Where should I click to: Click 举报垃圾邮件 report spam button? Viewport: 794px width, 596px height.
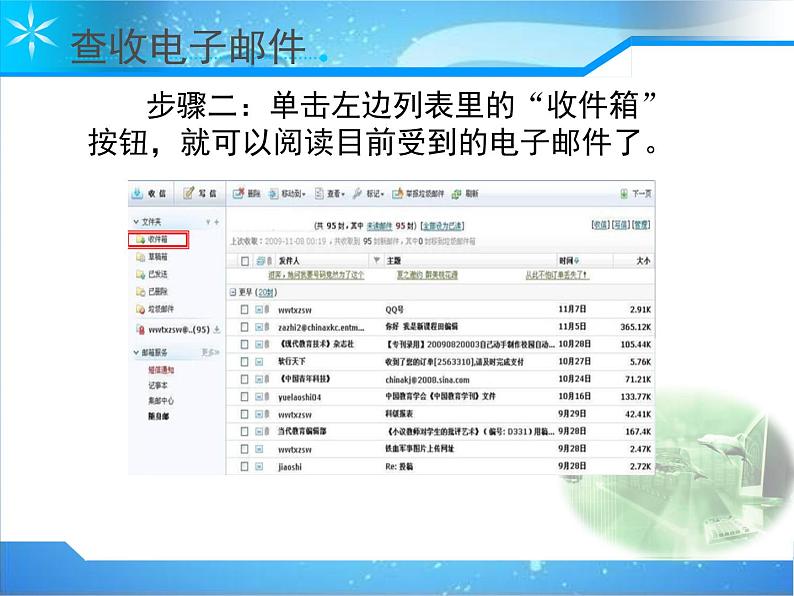[x=418, y=193]
